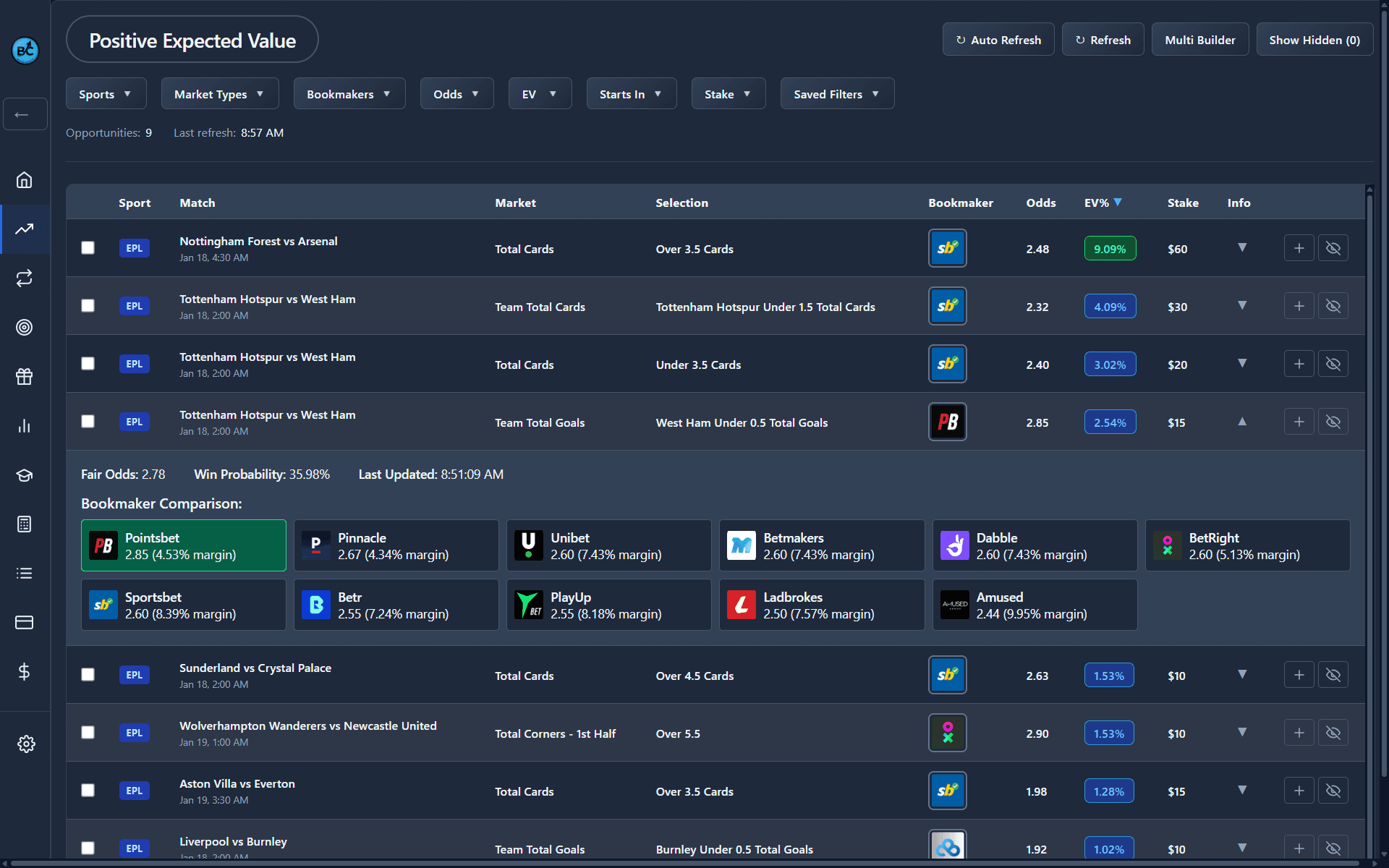Open the gift box promotions icon

click(x=25, y=377)
